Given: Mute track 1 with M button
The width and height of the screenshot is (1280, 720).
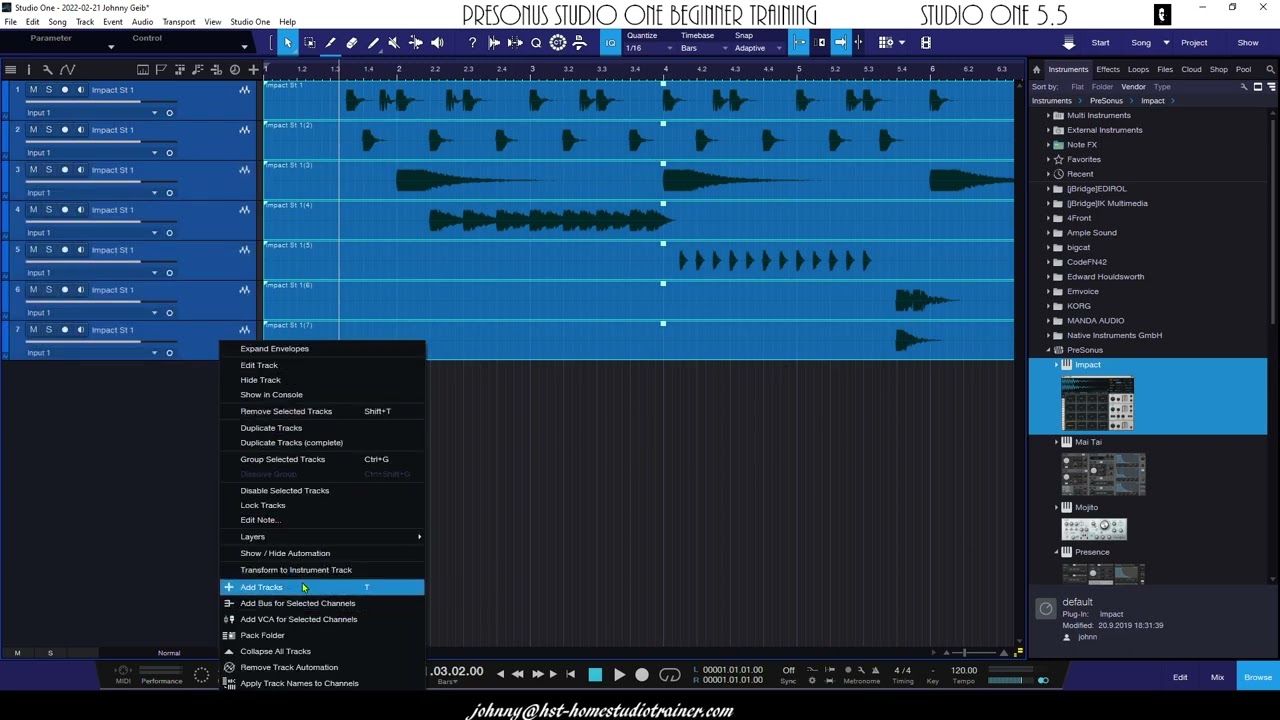Looking at the screenshot, I should pos(32,90).
